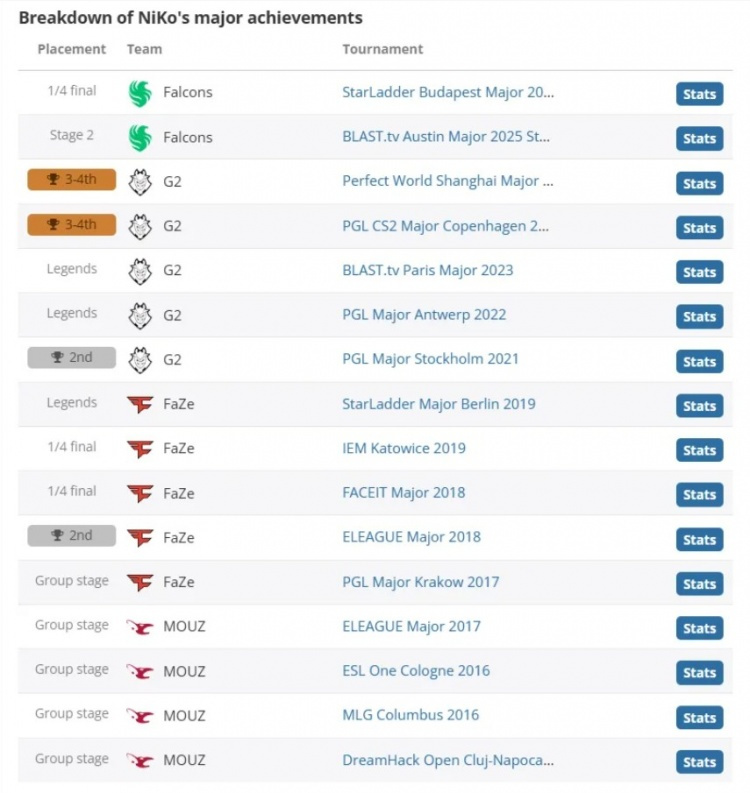Image resolution: width=750 pixels, height=793 pixels.
Task: Click the Tournament column header
Action: point(382,49)
